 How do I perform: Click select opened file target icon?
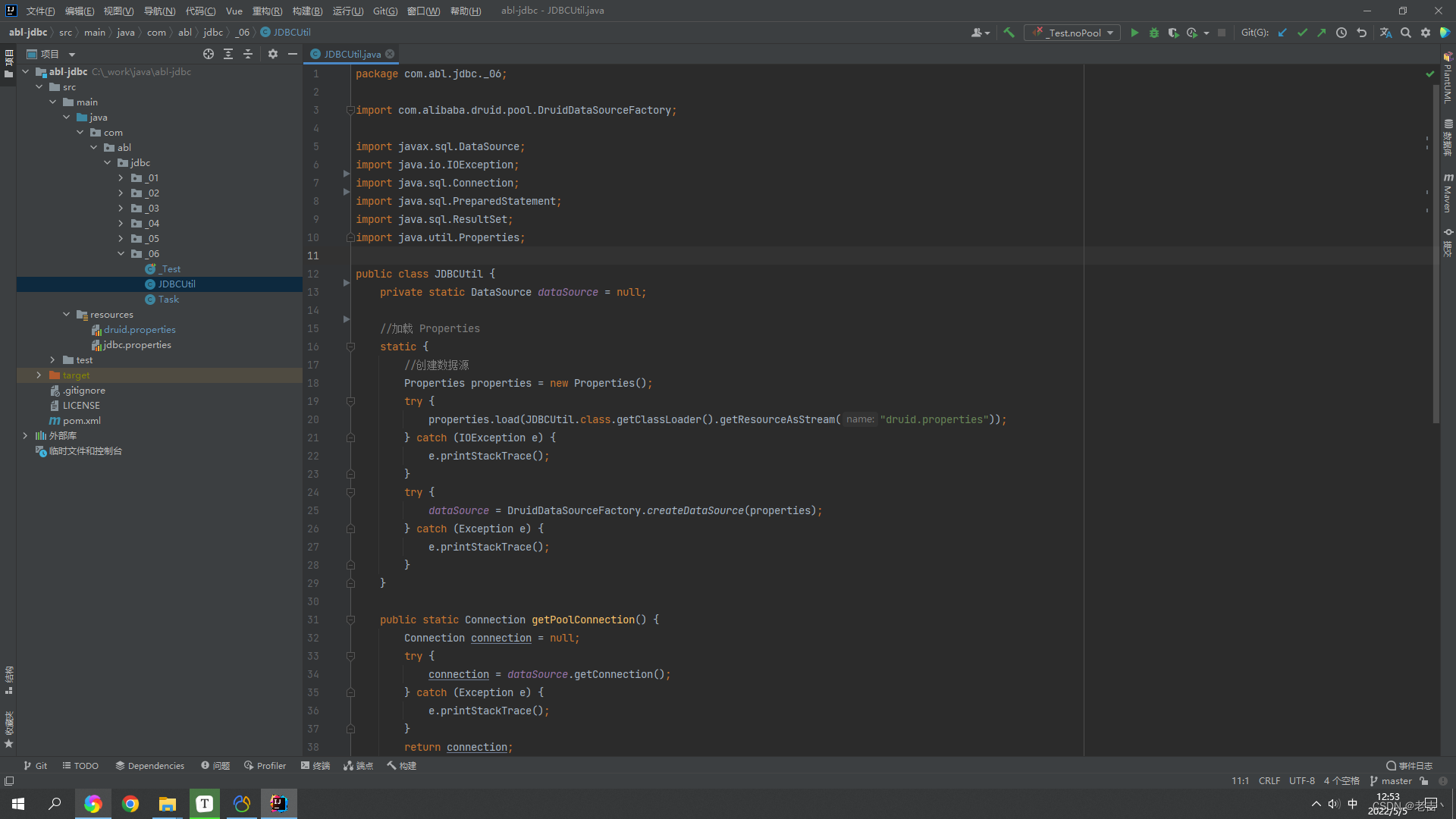point(209,54)
